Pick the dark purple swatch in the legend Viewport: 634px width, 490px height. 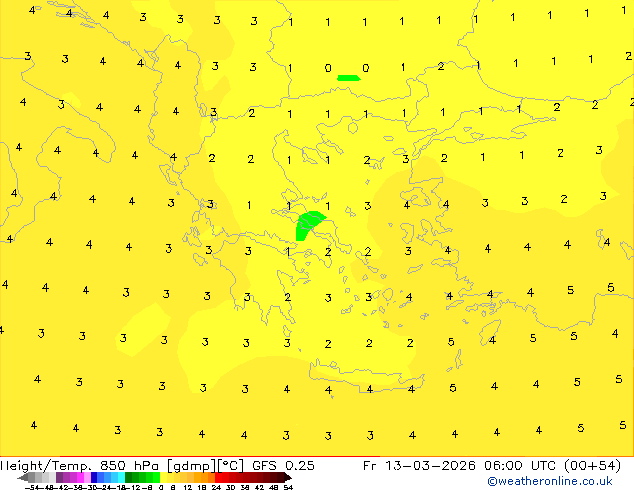(59, 477)
